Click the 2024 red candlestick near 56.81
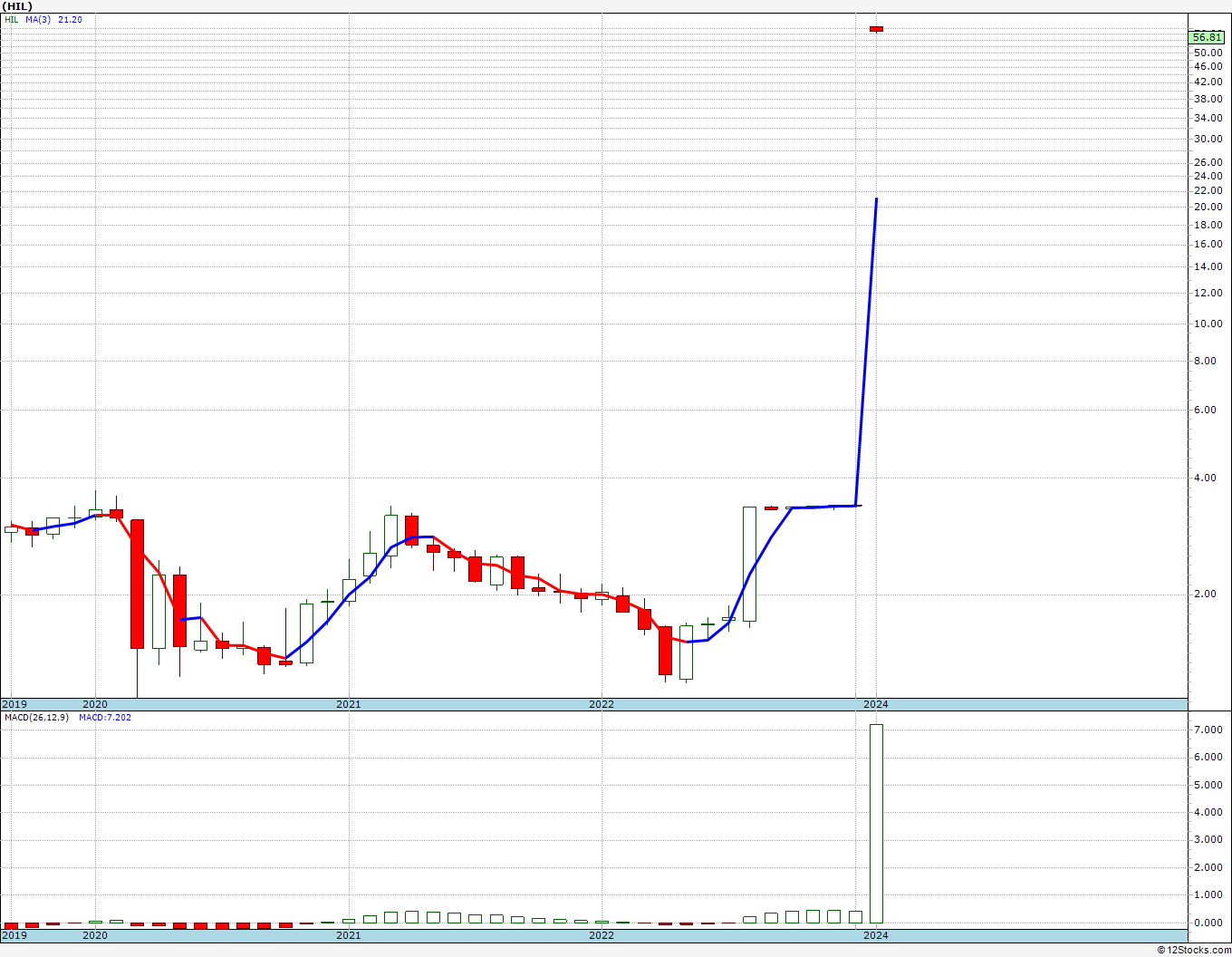 point(876,29)
